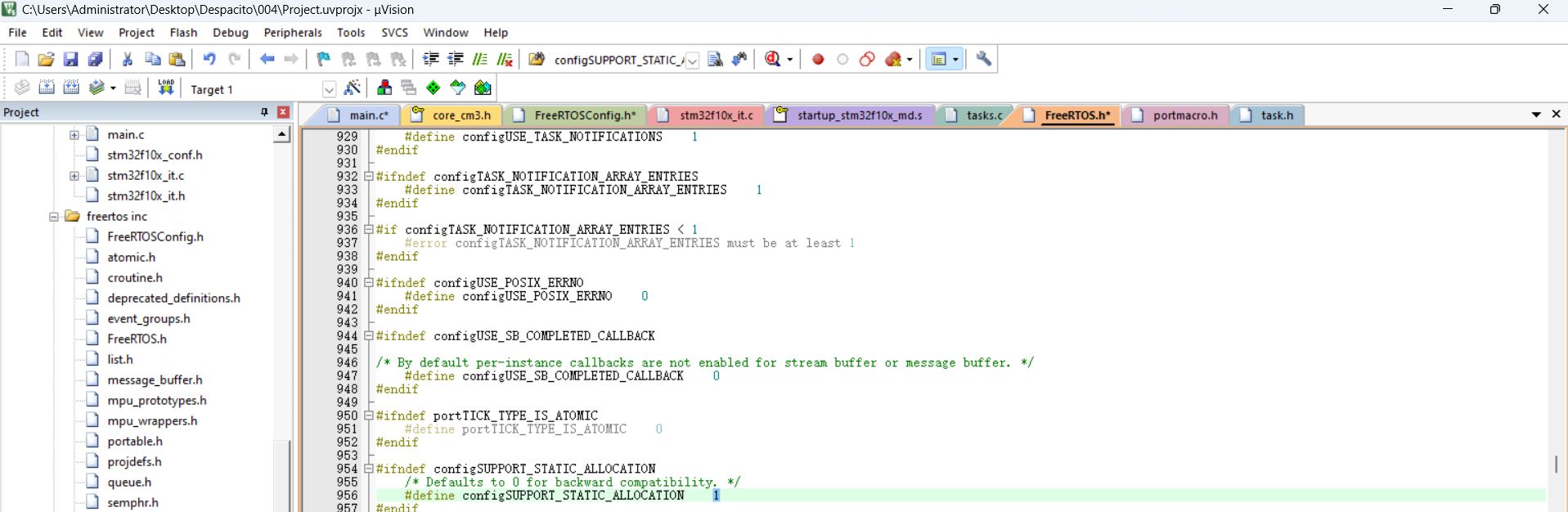The image size is (1568, 512).
Task: Open the Debug menu
Action: [231, 32]
